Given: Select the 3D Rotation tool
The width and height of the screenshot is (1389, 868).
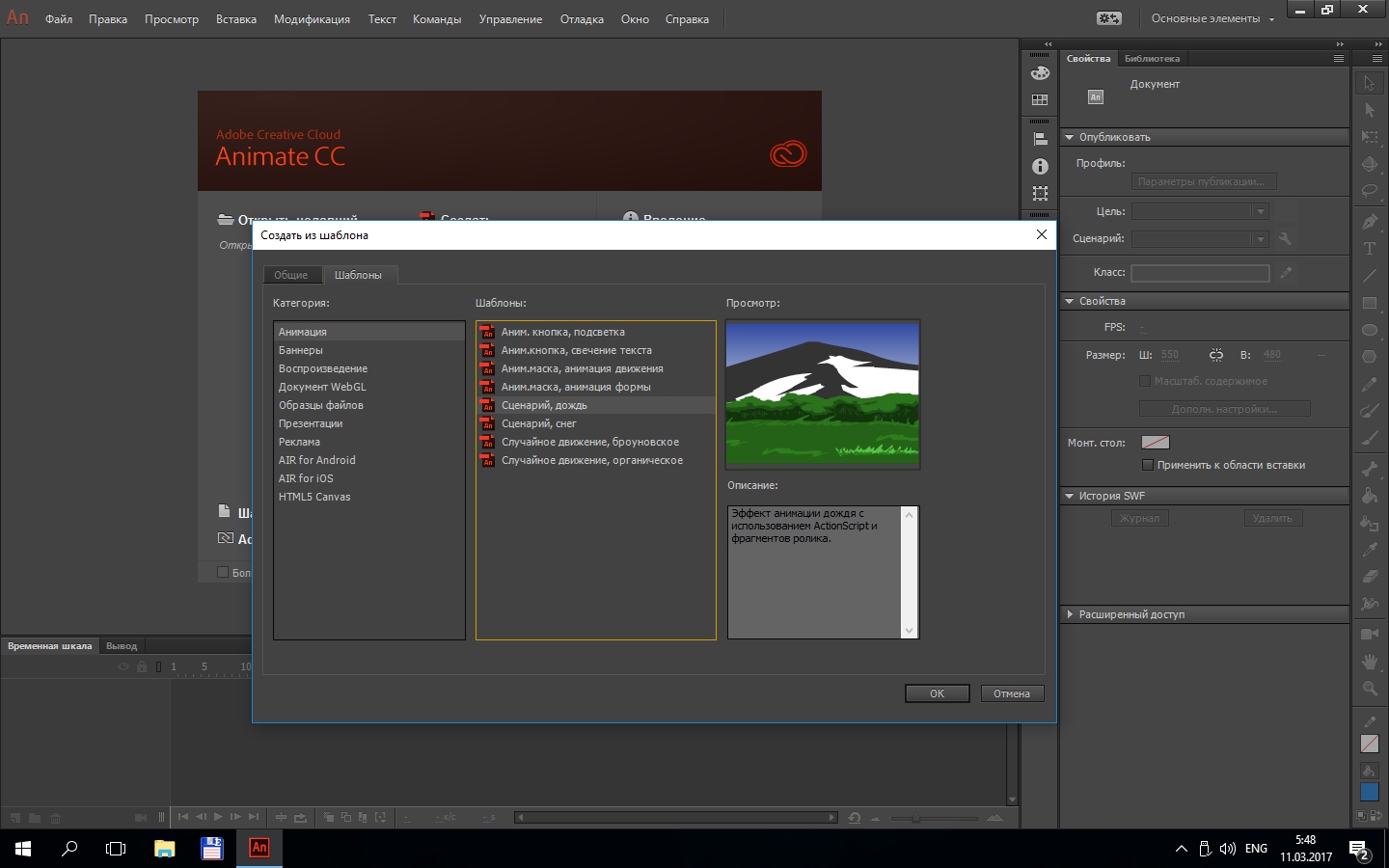Looking at the screenshot, I should tap(1369, 164).
